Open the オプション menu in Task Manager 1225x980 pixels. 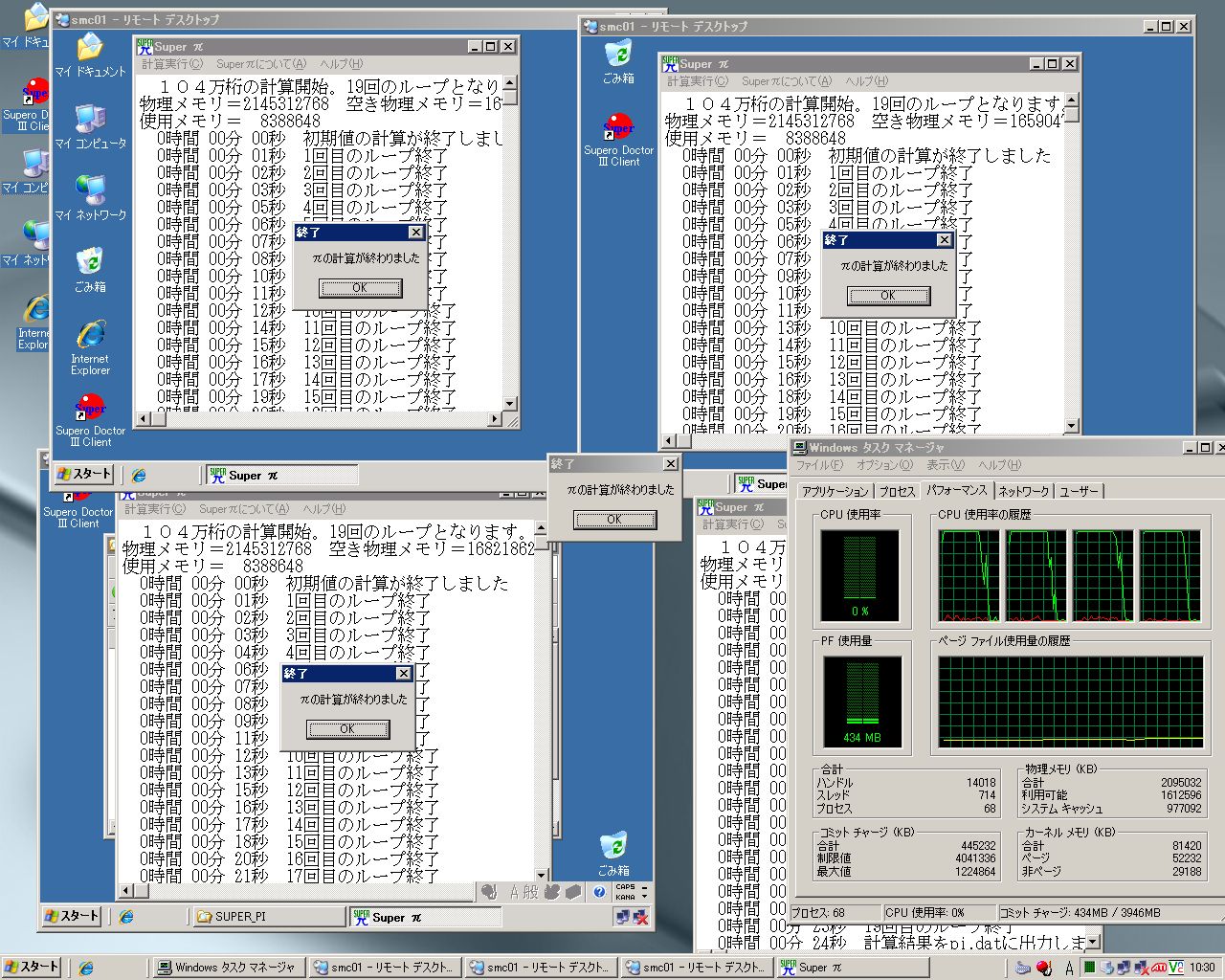(x=884, y=465)
